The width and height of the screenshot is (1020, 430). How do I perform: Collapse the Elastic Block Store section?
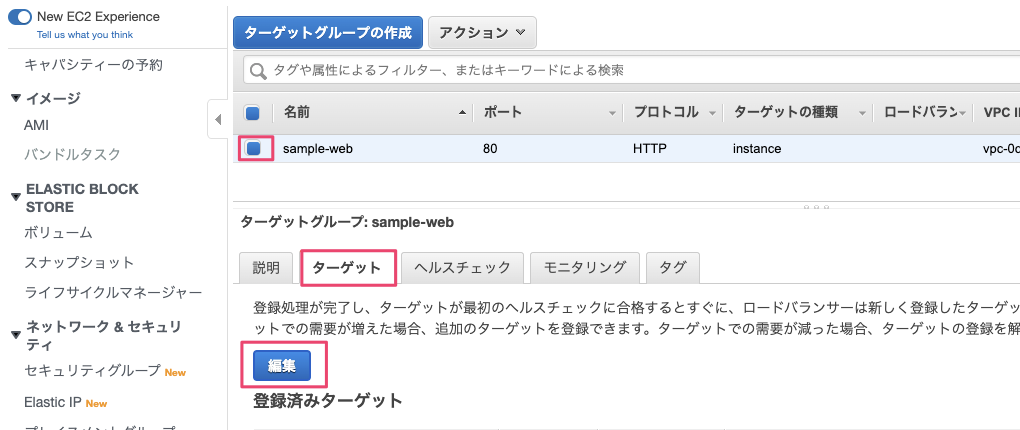click(15, 197)
